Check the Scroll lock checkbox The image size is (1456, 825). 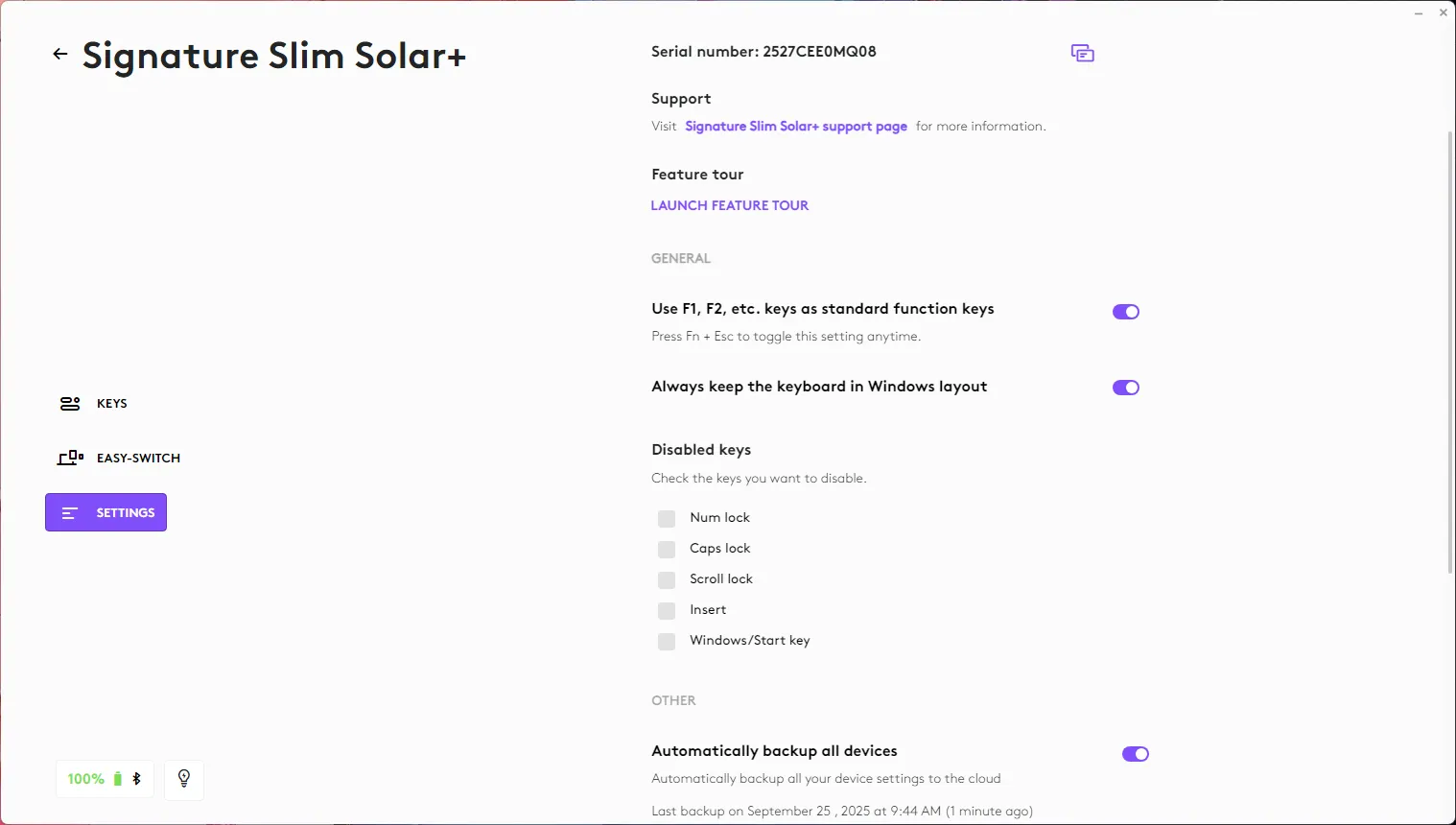667,580
